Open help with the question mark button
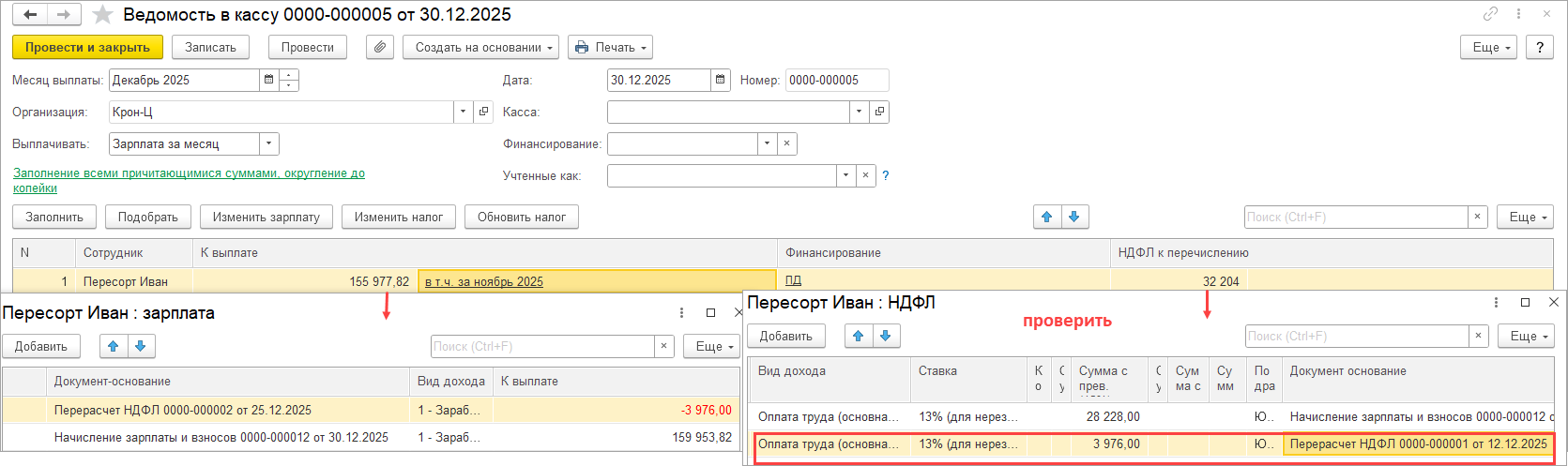Image resolution: width=1568 pixels, height=466 pixels. click(1540, 47)
